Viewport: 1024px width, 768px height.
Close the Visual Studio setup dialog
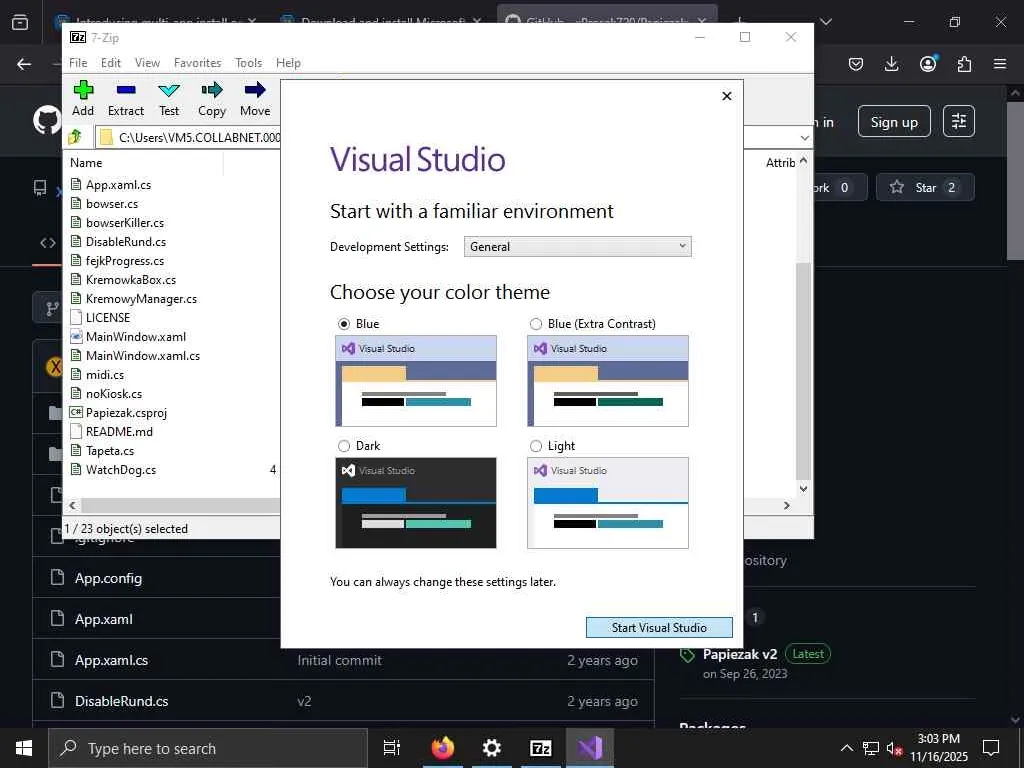727,96
